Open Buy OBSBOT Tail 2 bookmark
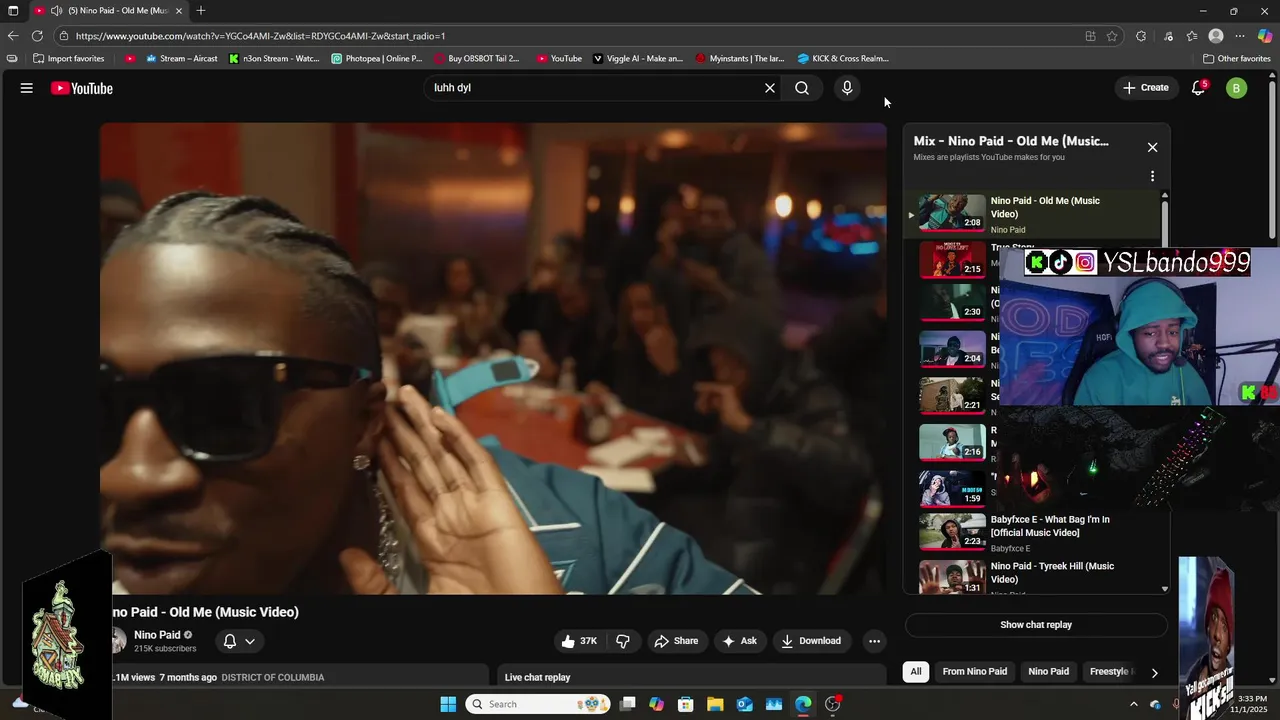The height and width of the screenshot is (720, 1280). tap(477, 59)
